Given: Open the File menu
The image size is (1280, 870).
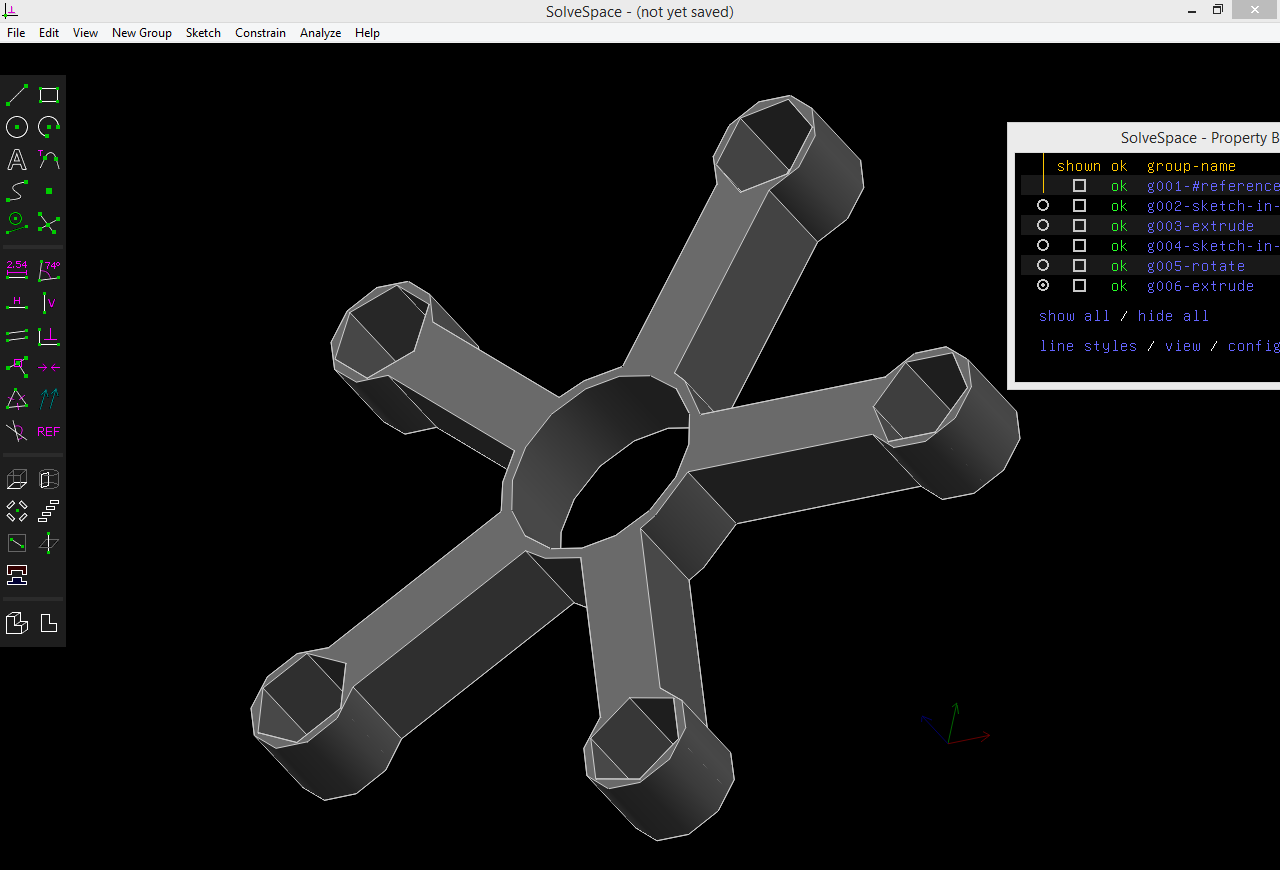Looking at the screenshot, I should (x=16, y=33).
